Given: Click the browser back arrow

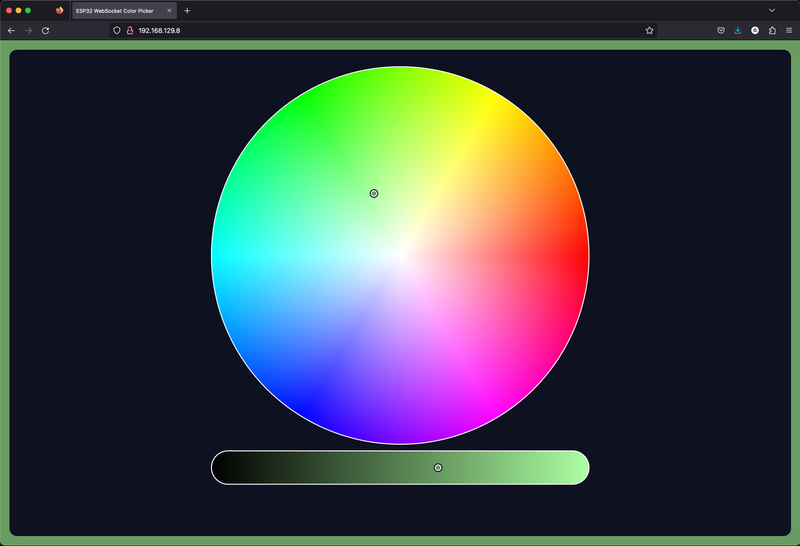Looking at the screenshot, I should coord(11,30).
